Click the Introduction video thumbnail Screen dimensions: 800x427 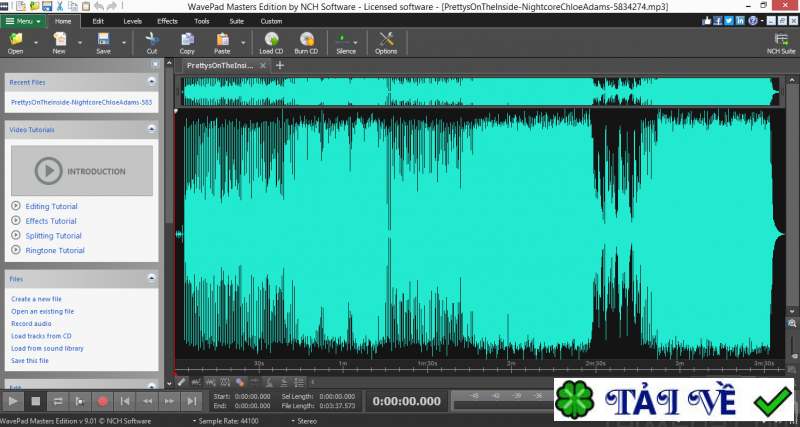tap(82, 171)
